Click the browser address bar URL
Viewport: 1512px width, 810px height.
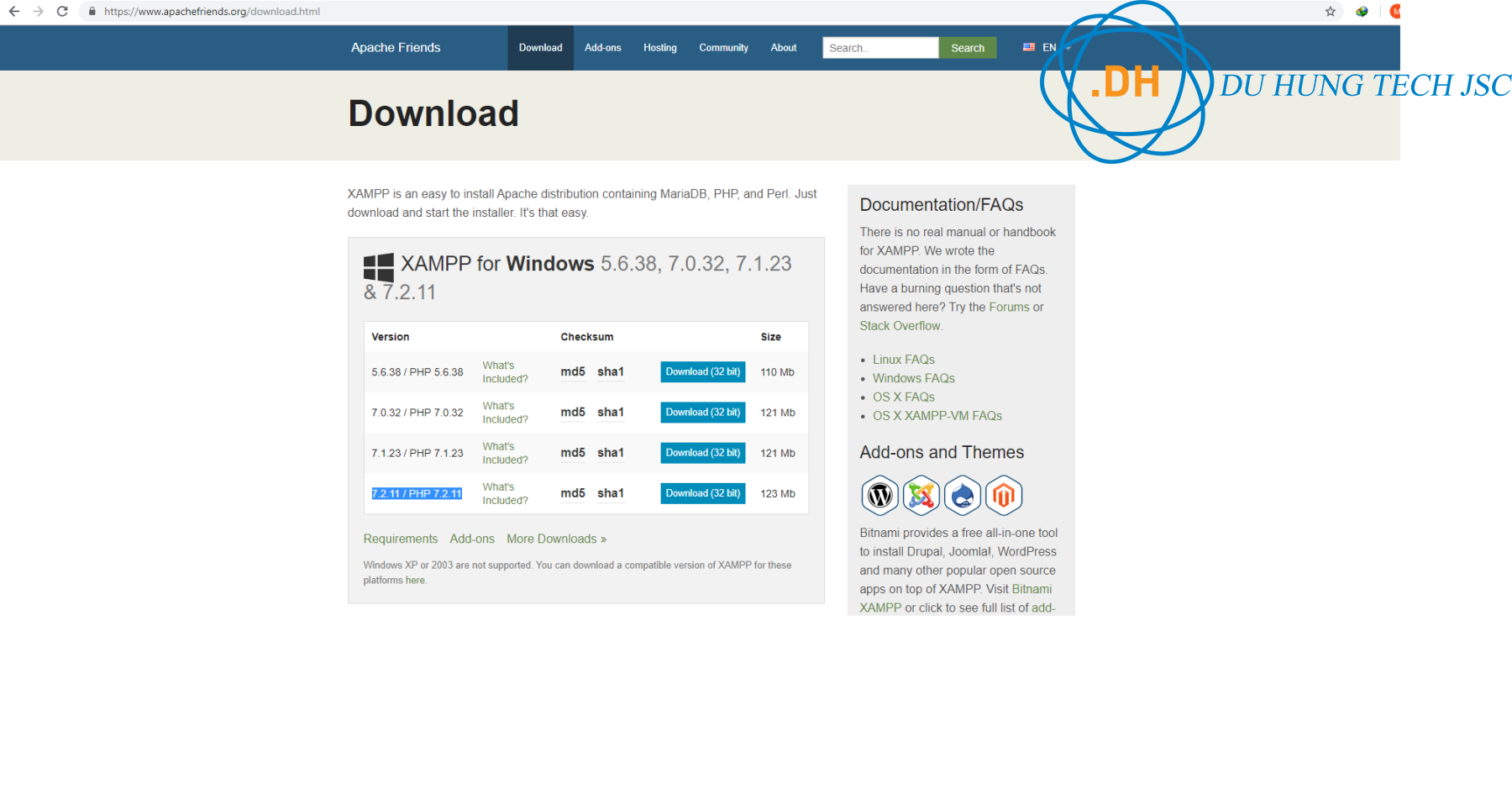click(212, 12)
